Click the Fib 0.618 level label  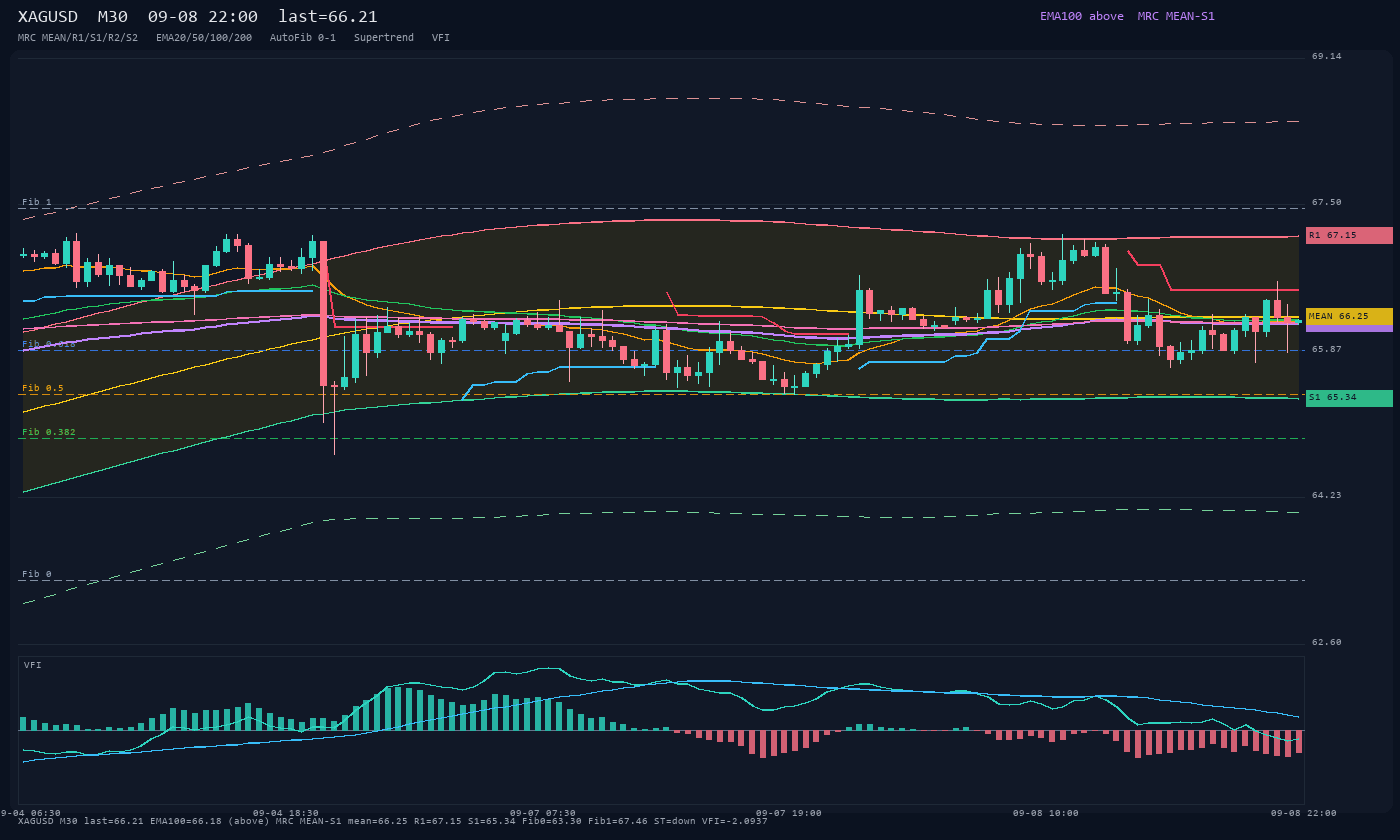[49, 344]
